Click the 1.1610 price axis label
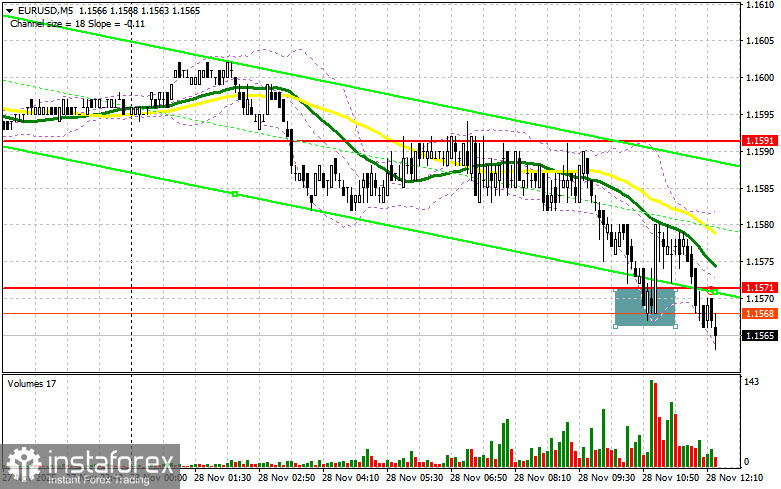Screen dimensions: 781x489 (760, 4)
